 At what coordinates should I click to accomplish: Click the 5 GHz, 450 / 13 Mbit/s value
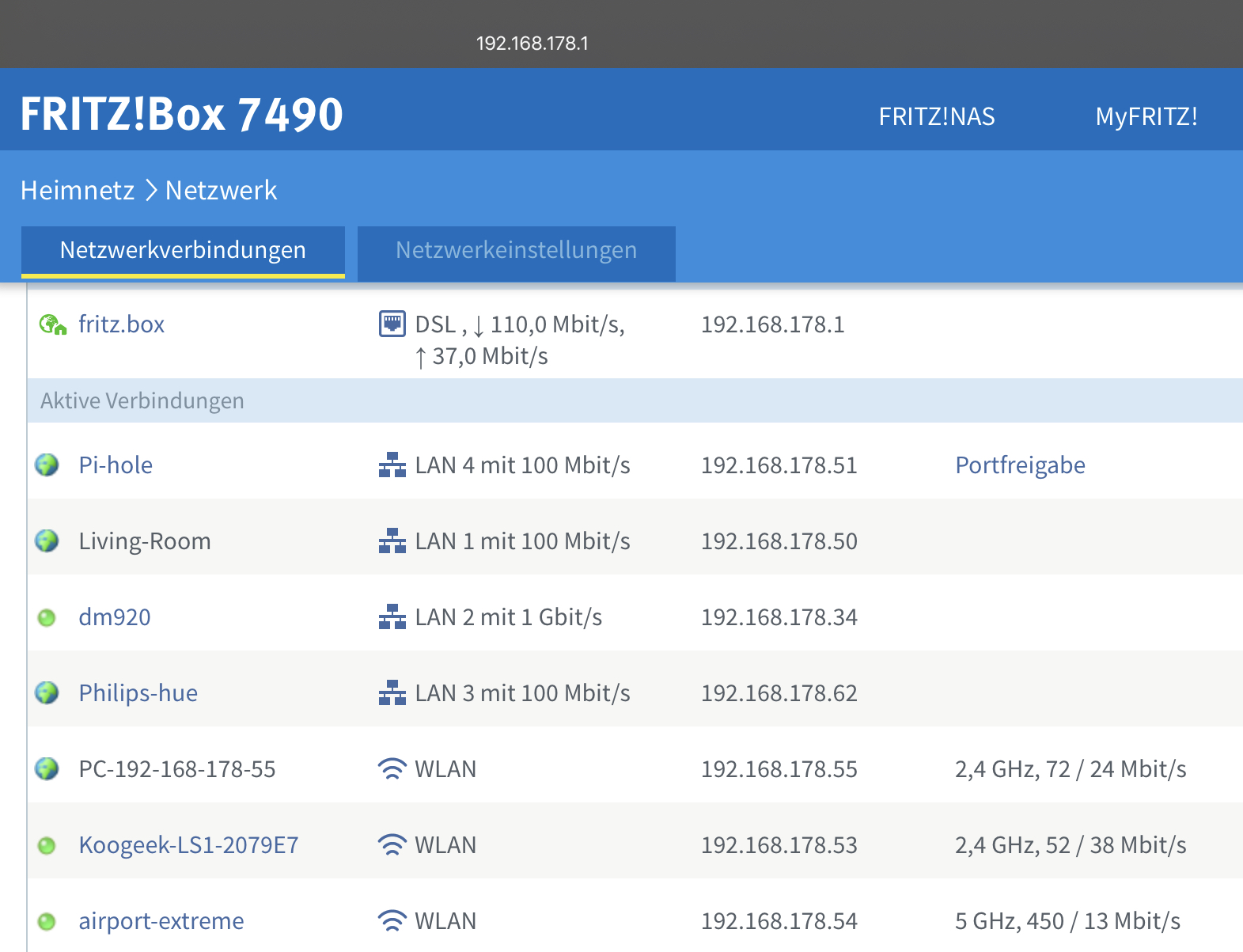coord(1067,921)
